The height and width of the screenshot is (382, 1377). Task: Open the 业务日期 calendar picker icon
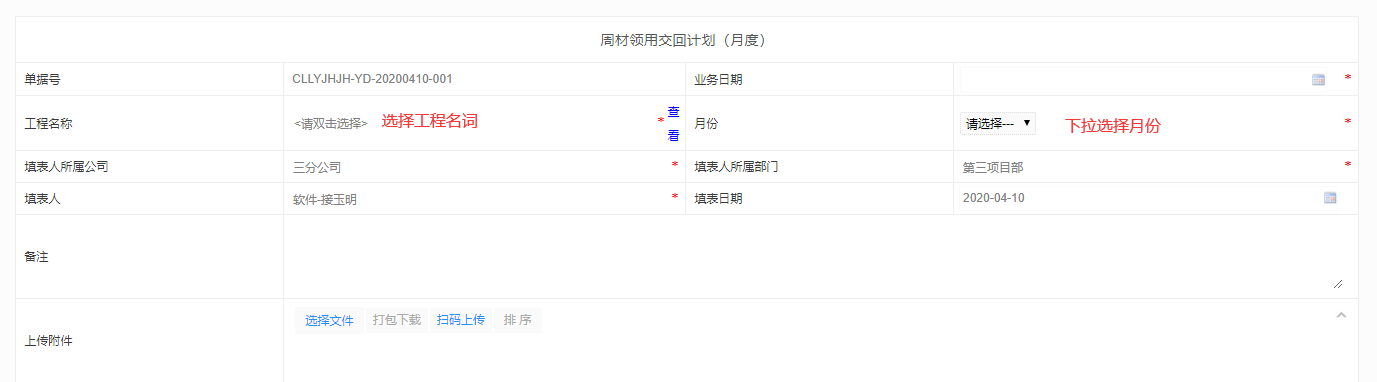[x=1318, y=79]
